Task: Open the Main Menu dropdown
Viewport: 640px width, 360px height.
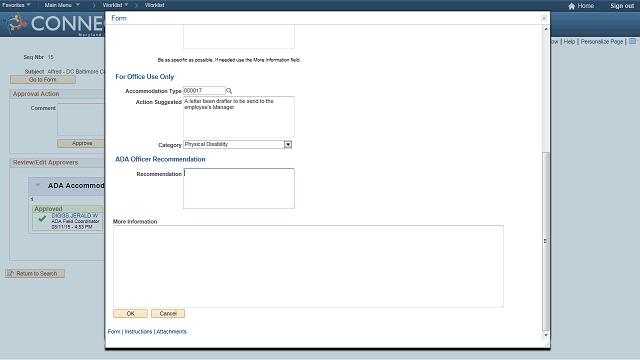Action: click(x=62, y=5)
